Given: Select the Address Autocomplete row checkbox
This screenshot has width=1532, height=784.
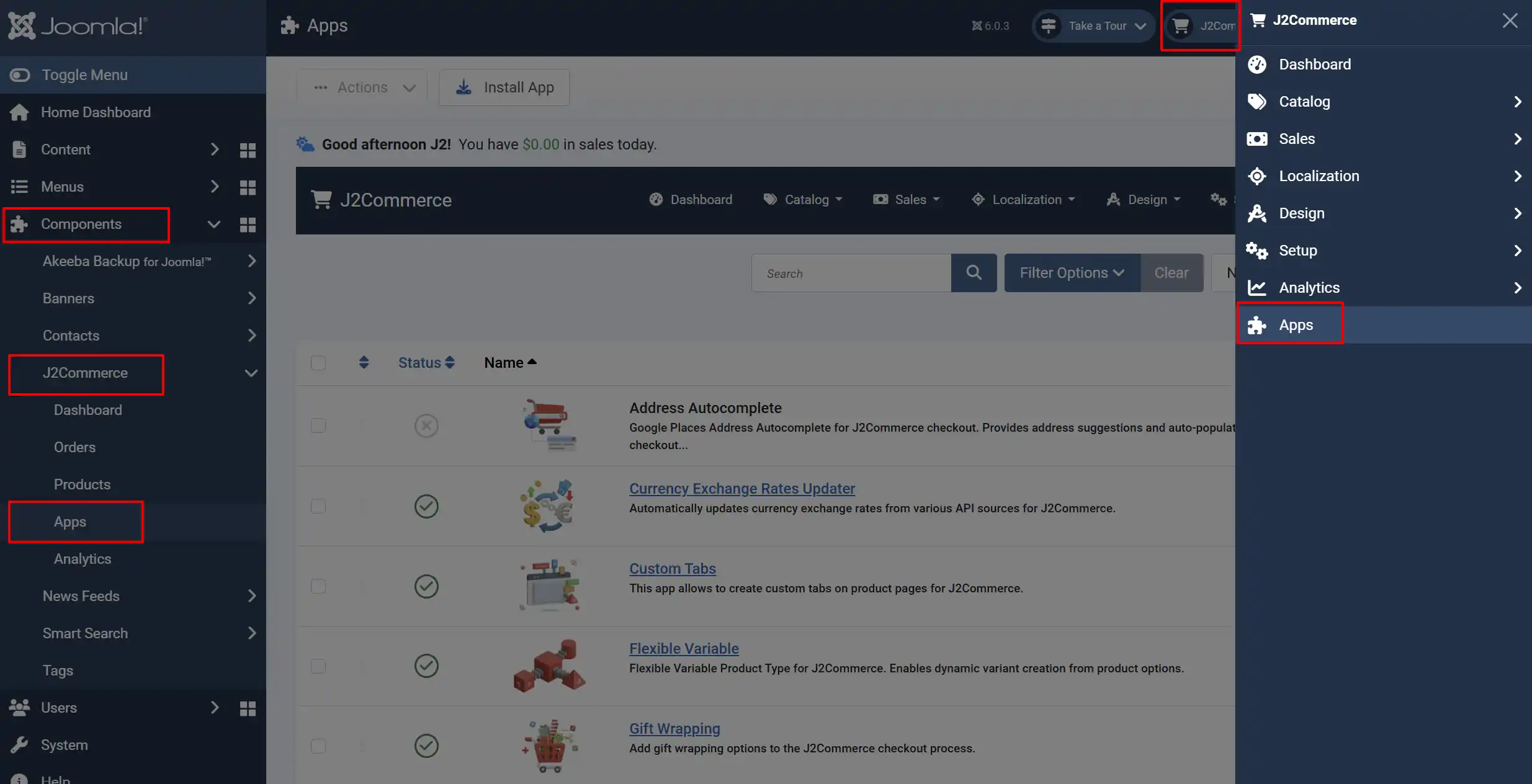Looking at the screenshot, I should (318, 425).
